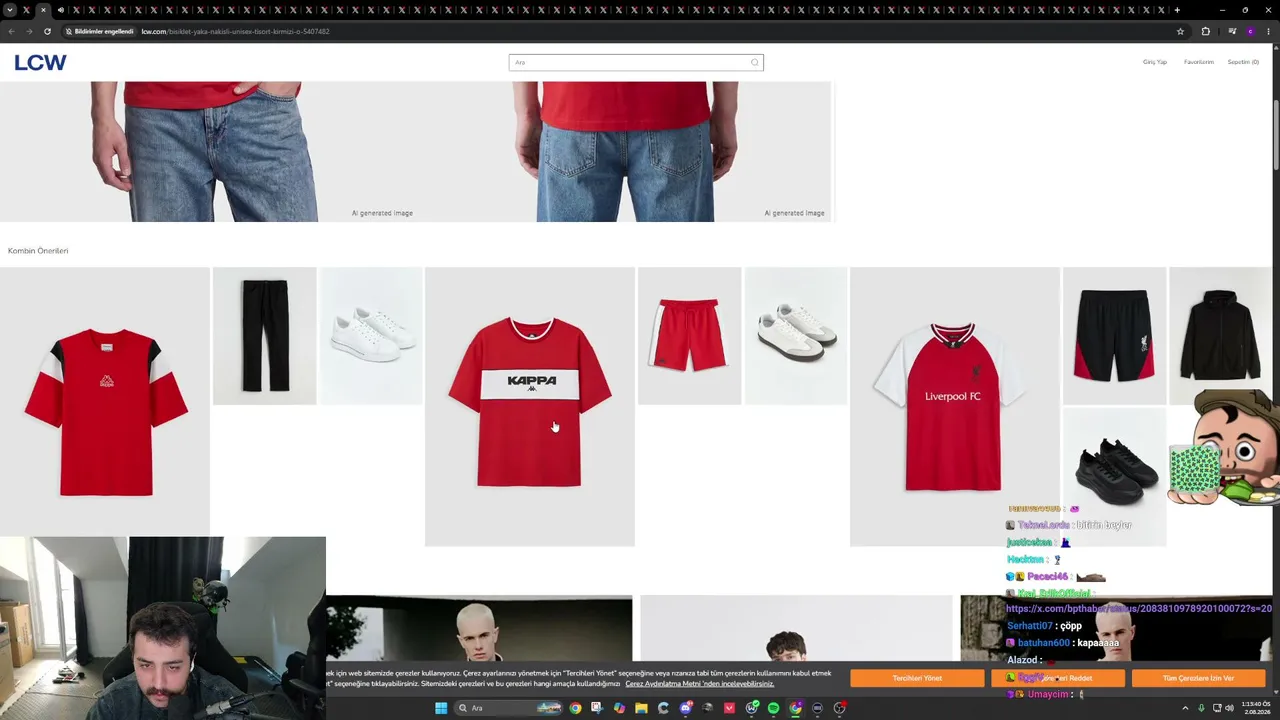The image size is (1280, 720).
Task: Click the 'Bildirimler engellendi' notification chip
Action: pos(99,31)
